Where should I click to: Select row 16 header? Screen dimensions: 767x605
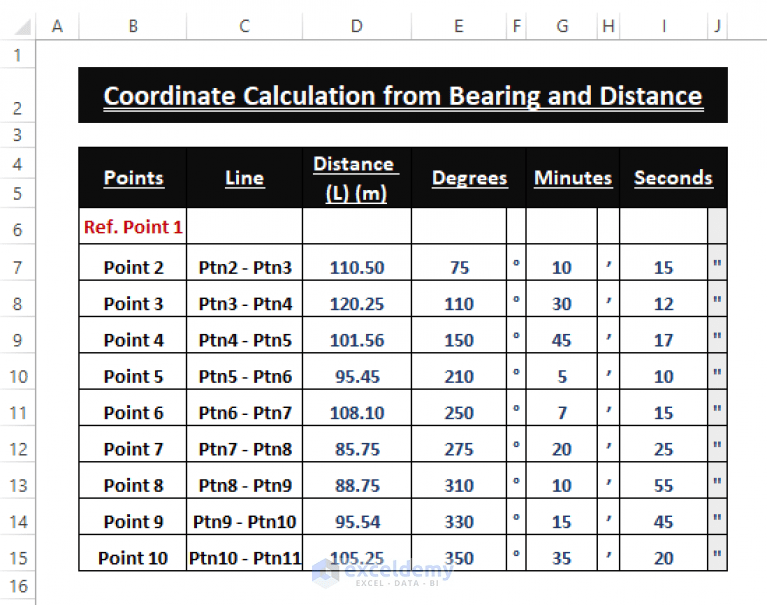[x=18, y=586]
